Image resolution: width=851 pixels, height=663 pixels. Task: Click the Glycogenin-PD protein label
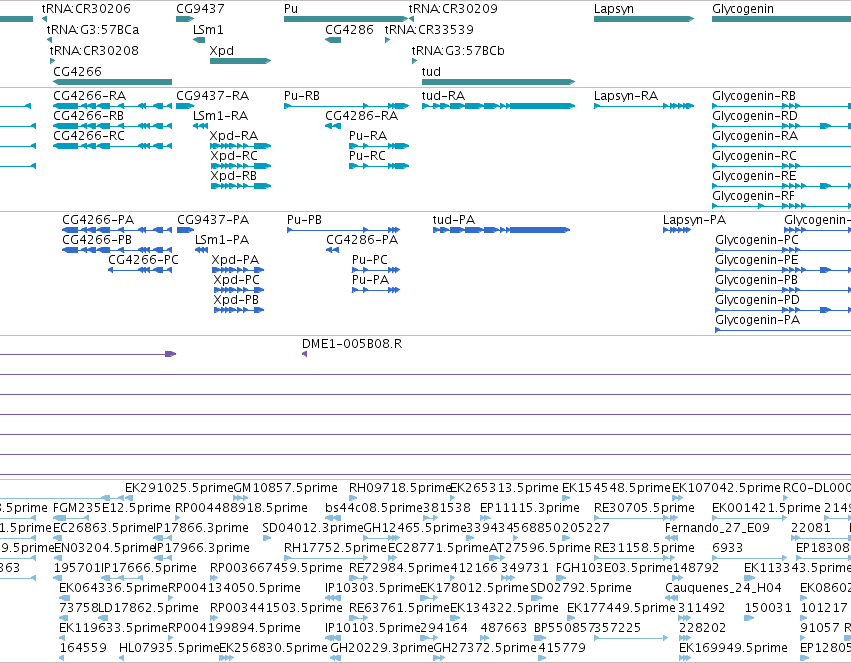pyautogui.click(x=758, y=300)
